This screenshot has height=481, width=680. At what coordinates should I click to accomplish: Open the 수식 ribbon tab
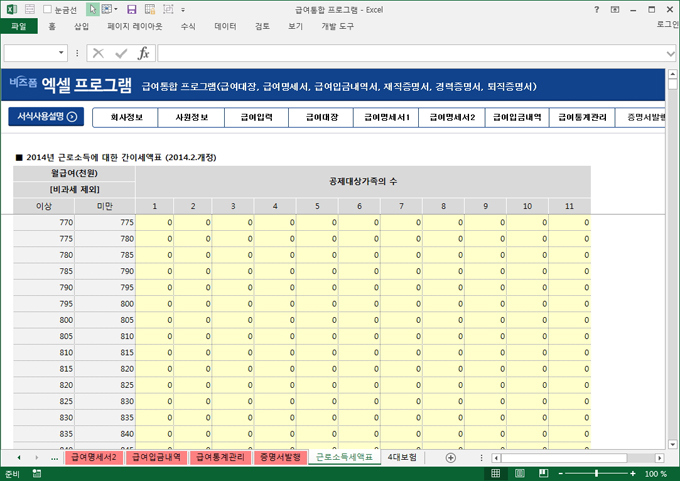click(188, 27)
